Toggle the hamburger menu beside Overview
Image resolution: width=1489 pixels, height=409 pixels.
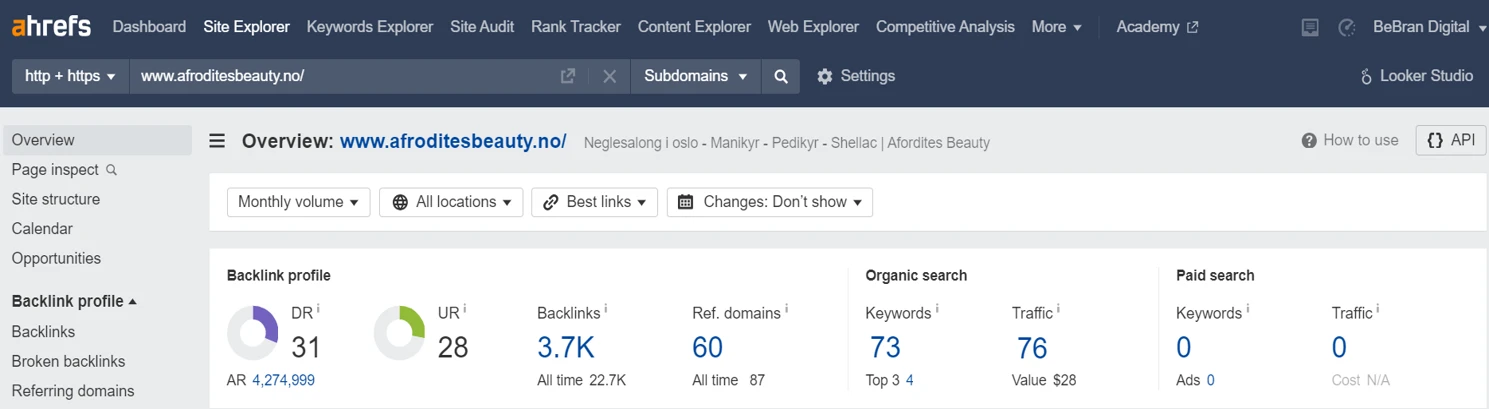point(217,141)
